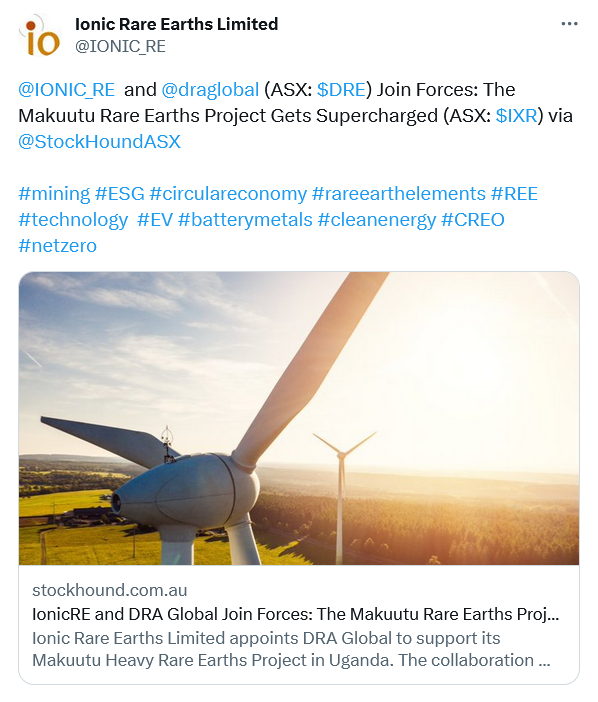Open the wind turbine preview image

click(x=299, y=418)
